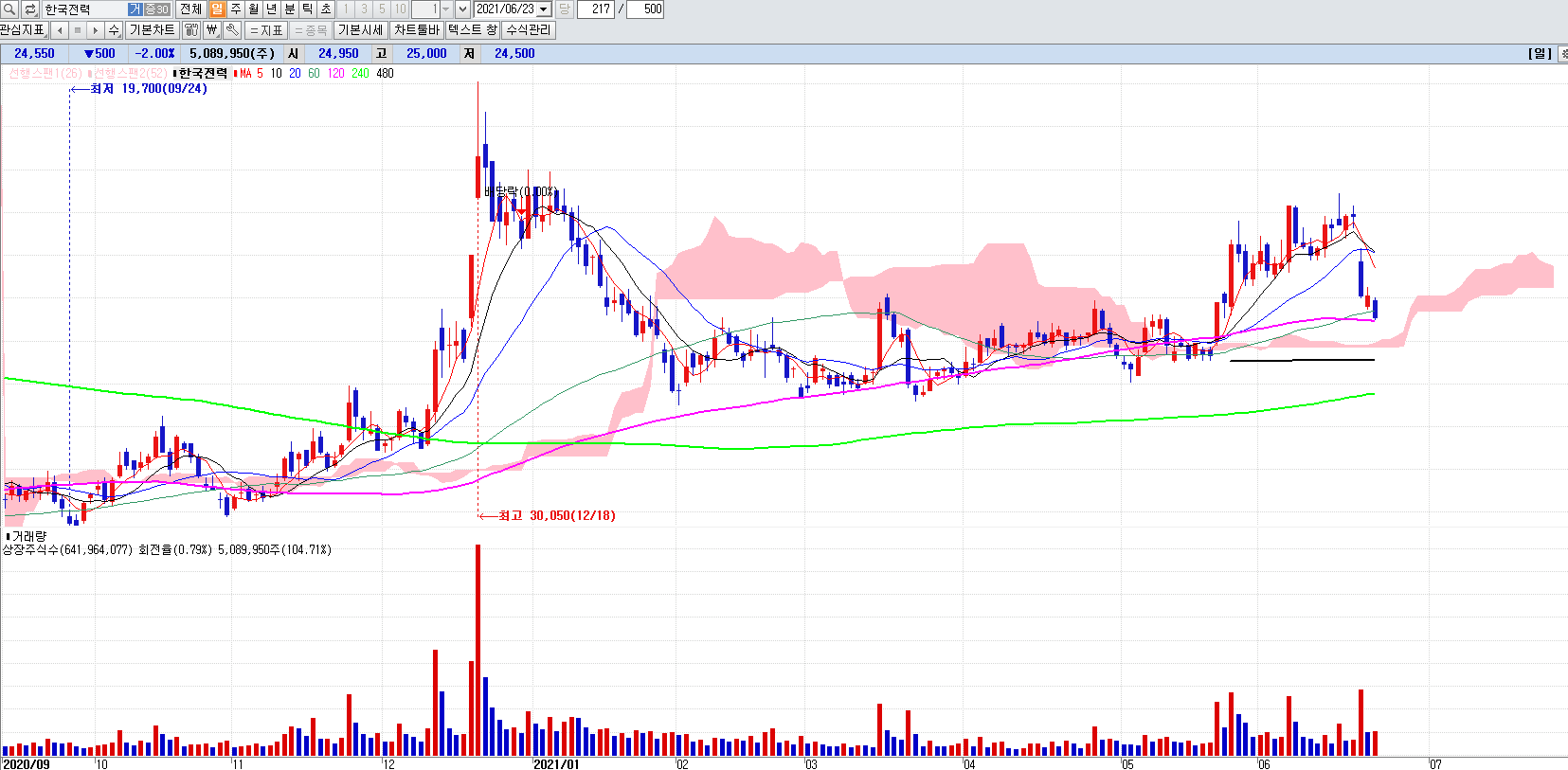Viewport: 1568px width, 770px height.
Task: Switch to monthly (월) chart
Action: click(x=253, y=9)
